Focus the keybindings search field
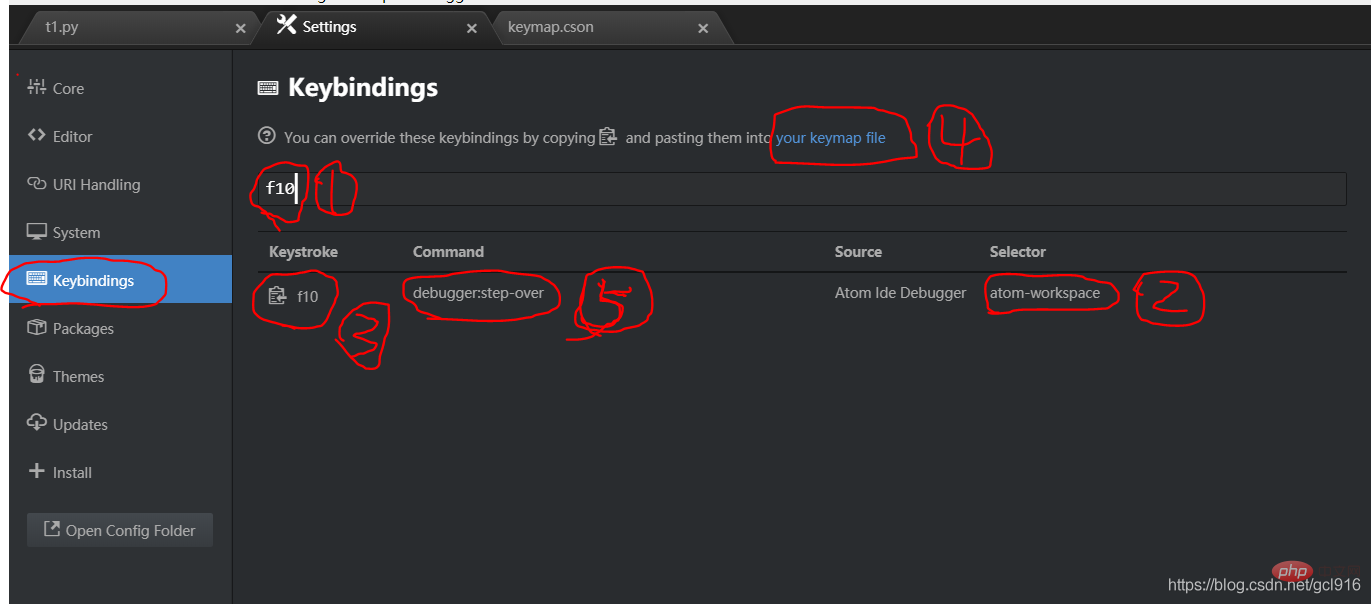Viewport: 1371px width, 604px height. coord(802,188)
